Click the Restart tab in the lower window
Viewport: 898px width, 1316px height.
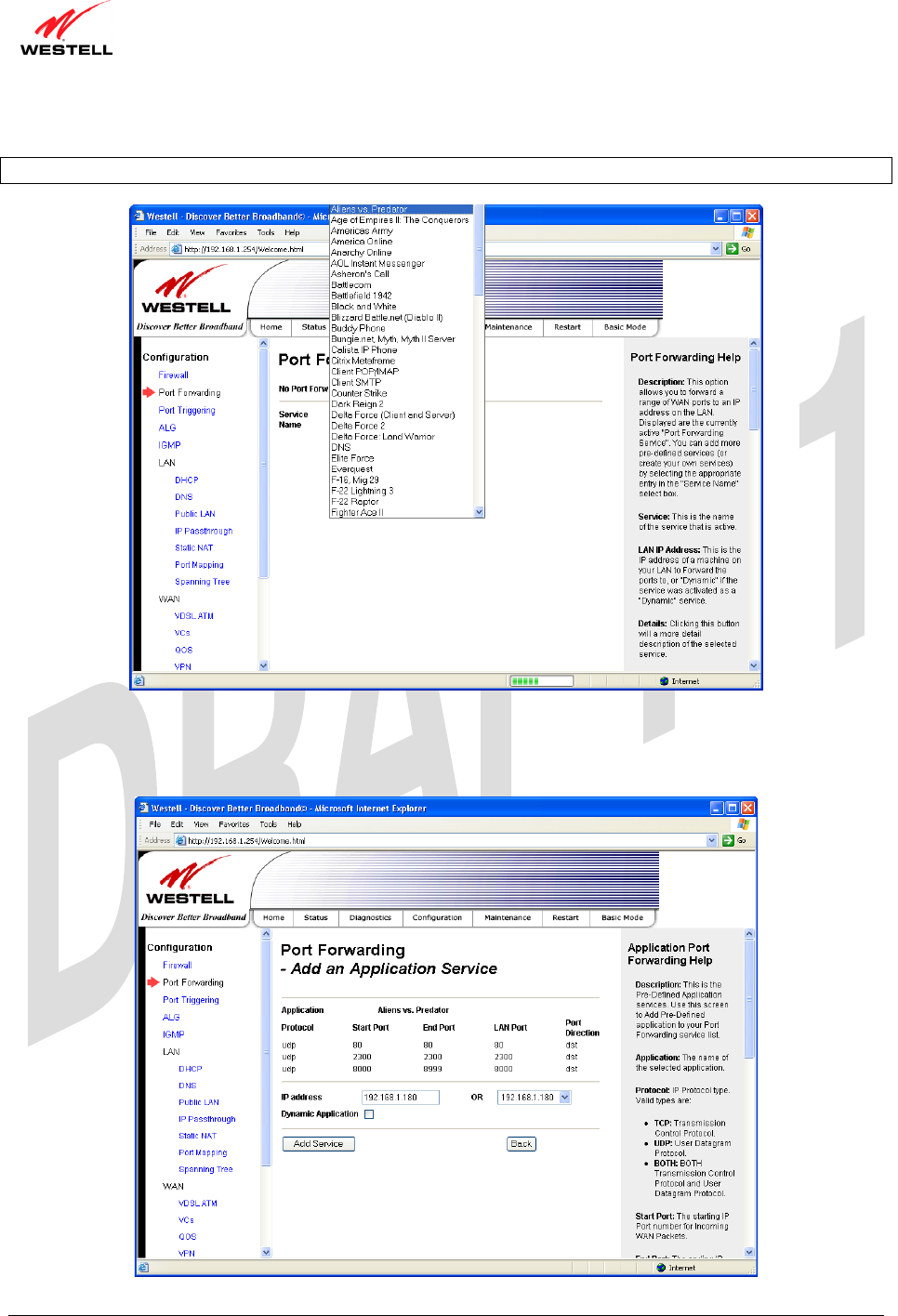click(x=565, y=917)
